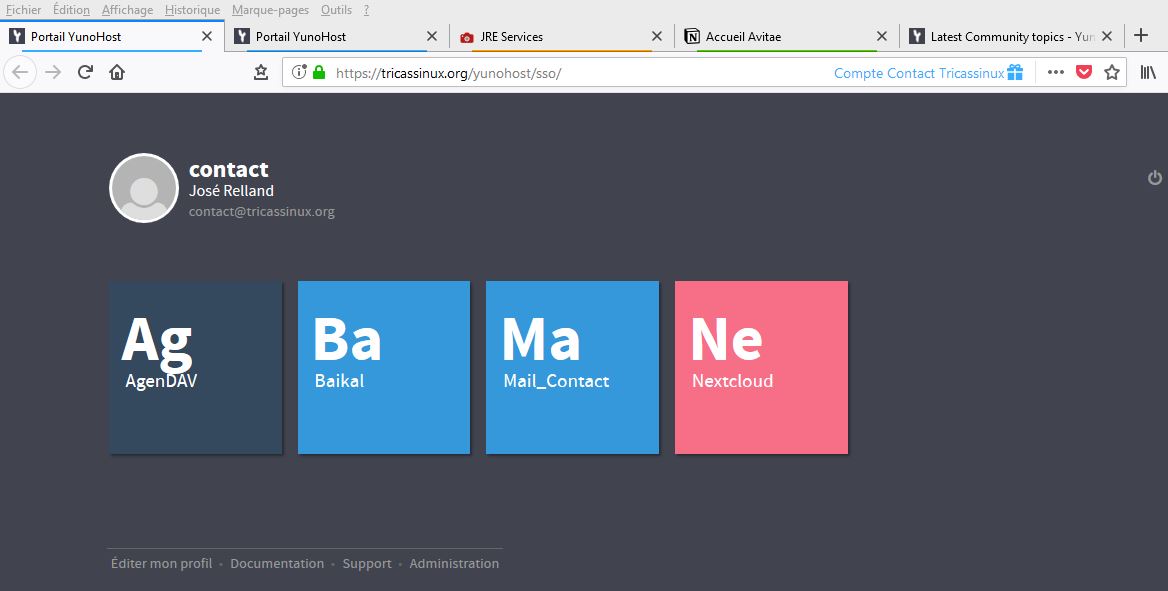The image size is (1168, 591).
Task: Close the first Portail YunoHost tab
Action: click(x=207, y=36)
